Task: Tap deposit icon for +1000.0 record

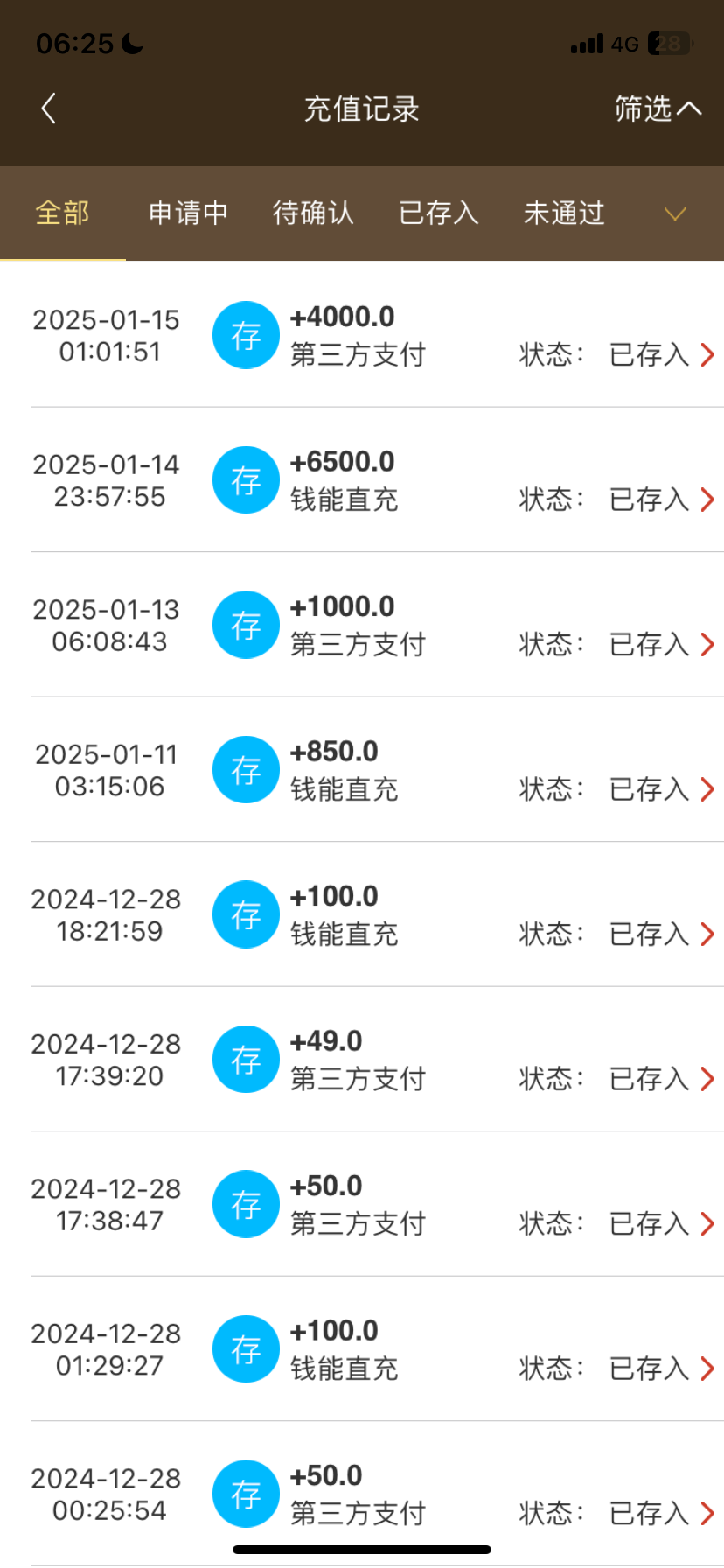Action: tap(246, 625)
